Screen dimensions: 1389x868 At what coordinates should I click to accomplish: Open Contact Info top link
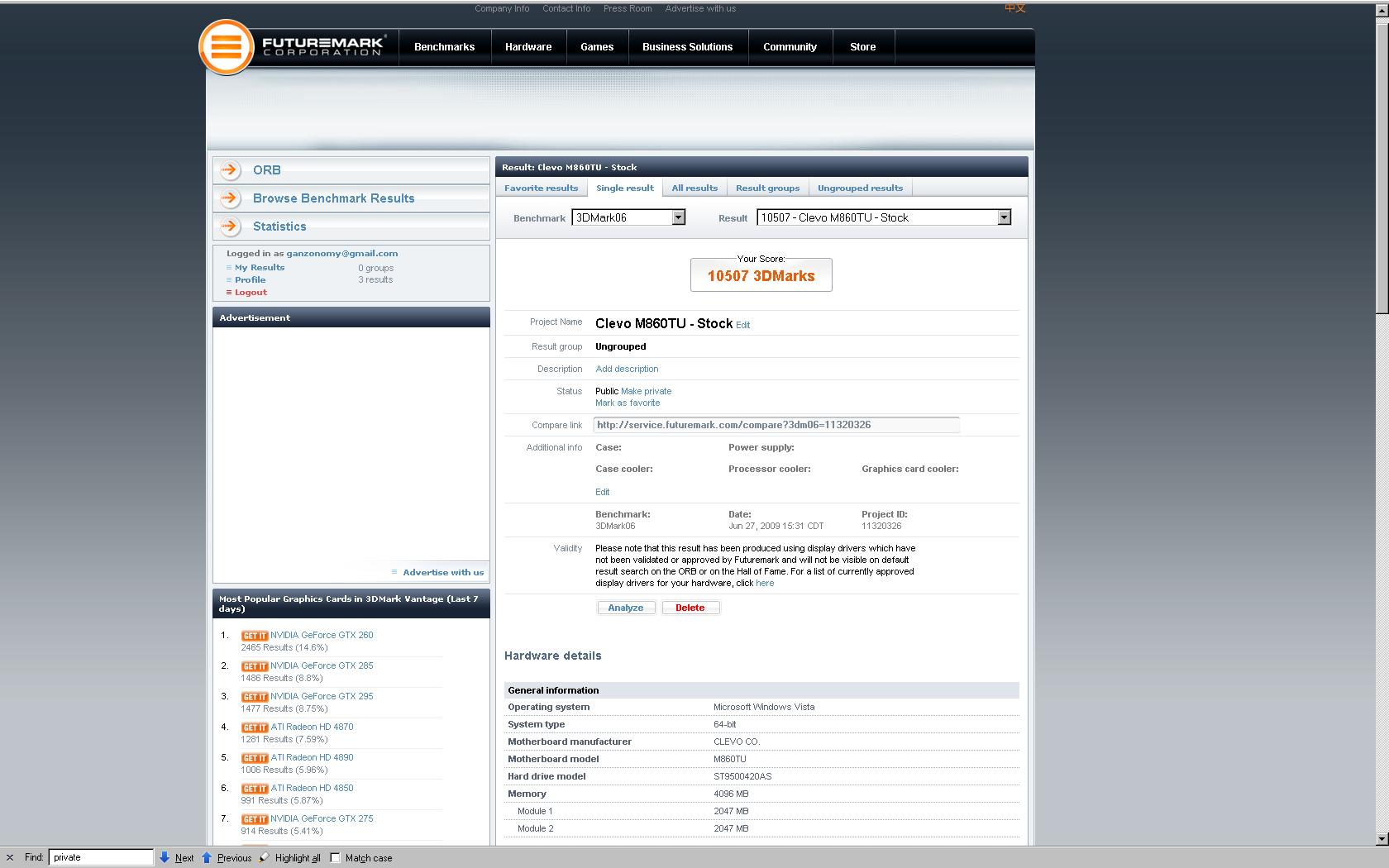click(566, 8)
